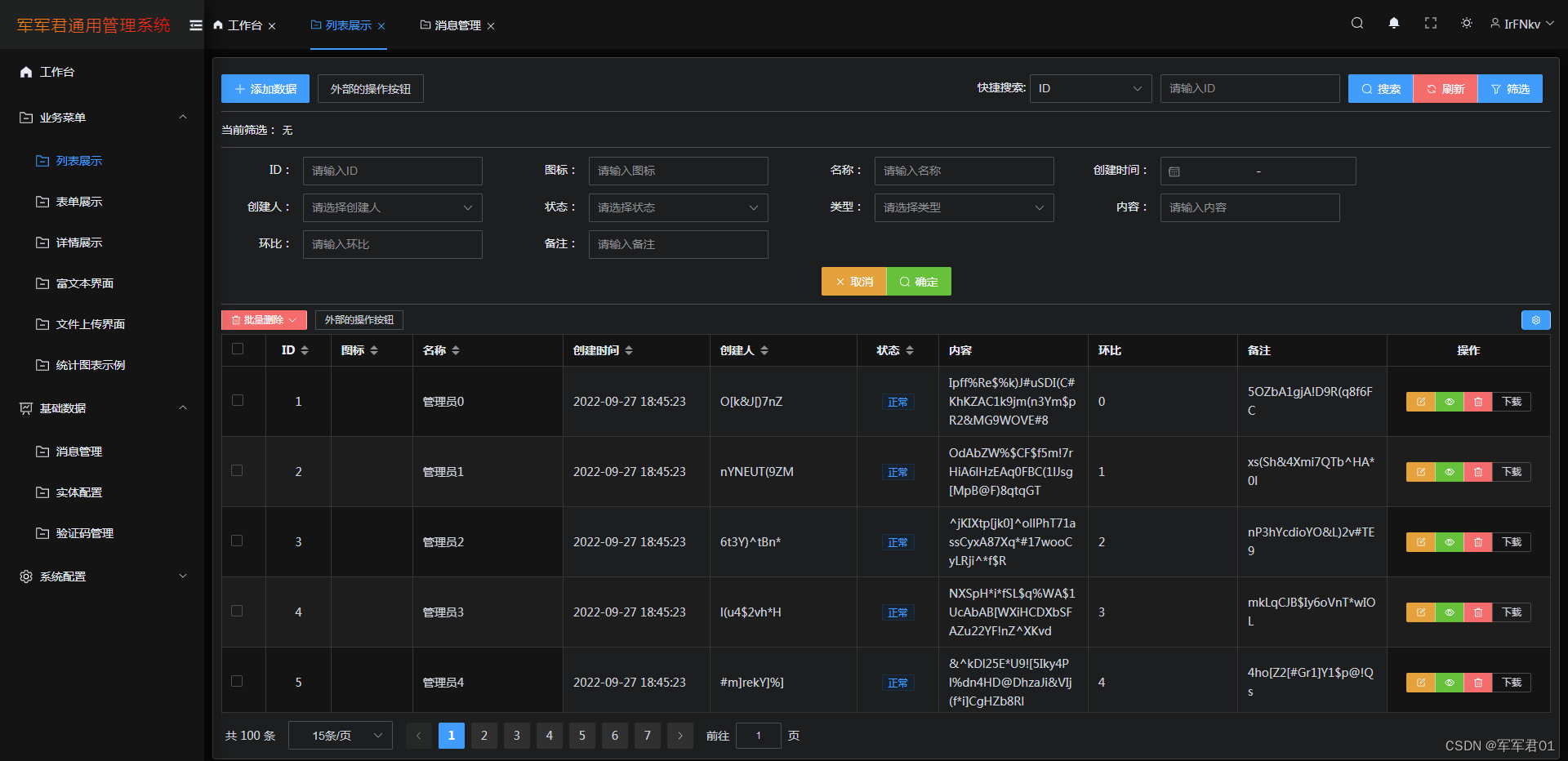Open the 批量删除 dropdown button
Screen dimensions: 1568x761
pyautogui.click(x=264, y=320)
